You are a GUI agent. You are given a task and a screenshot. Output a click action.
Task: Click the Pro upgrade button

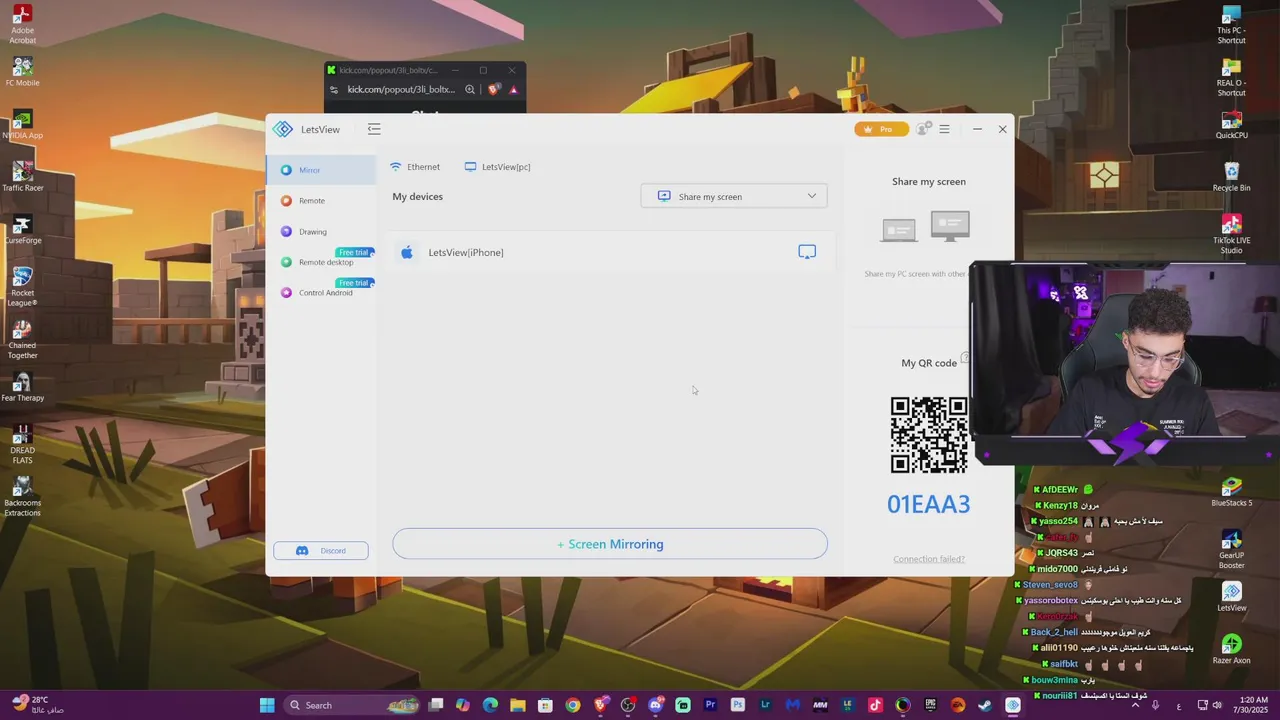coord(881,129)
